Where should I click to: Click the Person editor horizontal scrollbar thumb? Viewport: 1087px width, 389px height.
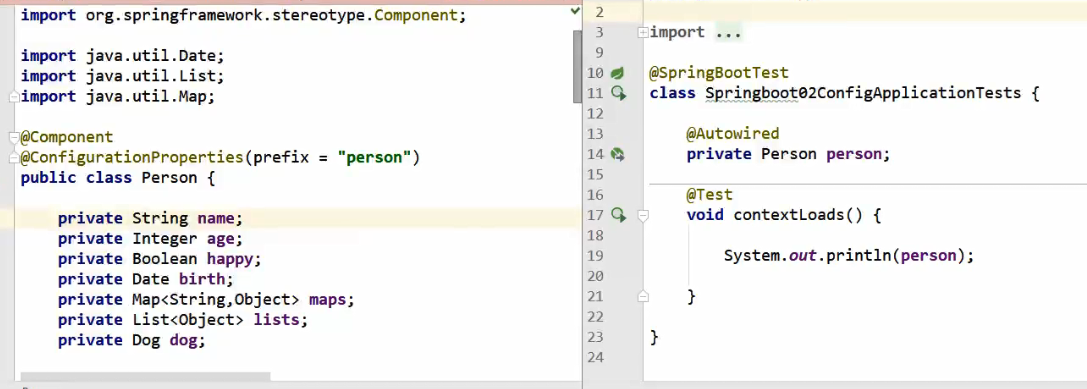click(x=146, y=377)
